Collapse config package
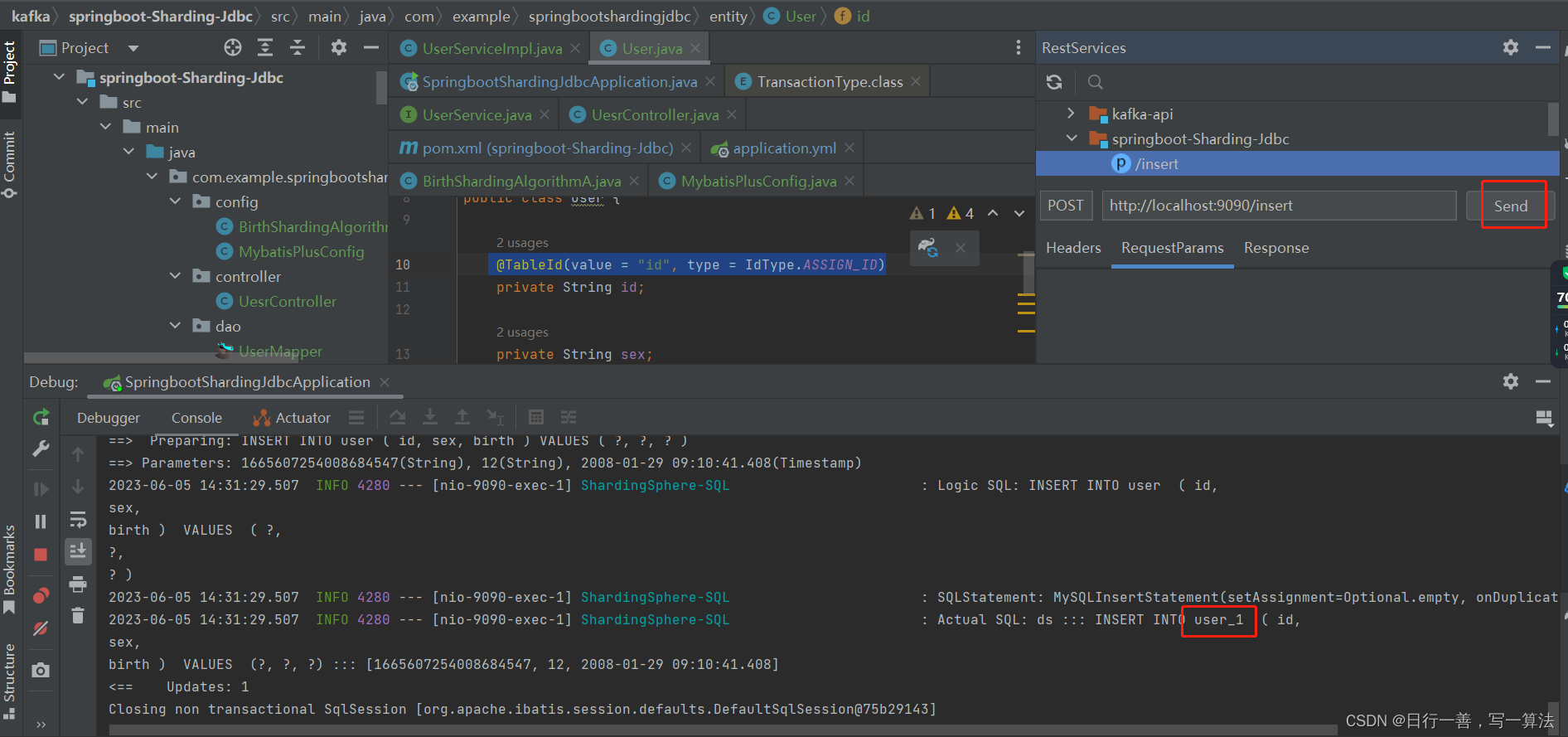The height and width of the screenshot is (737, 1568). coord(175,201)
